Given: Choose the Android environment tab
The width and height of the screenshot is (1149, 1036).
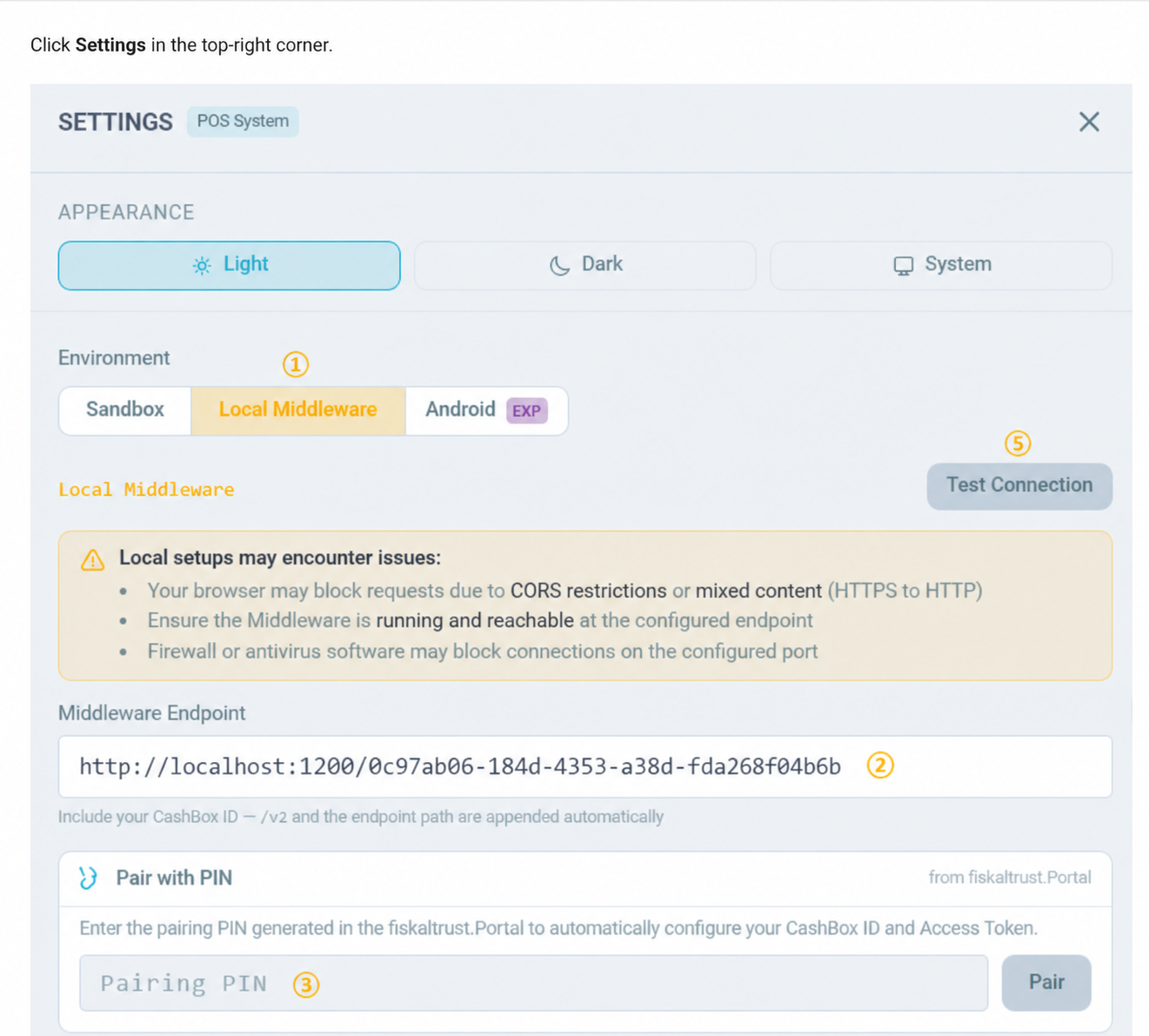Looking at the screenshot, I should [x=486, y=410].
